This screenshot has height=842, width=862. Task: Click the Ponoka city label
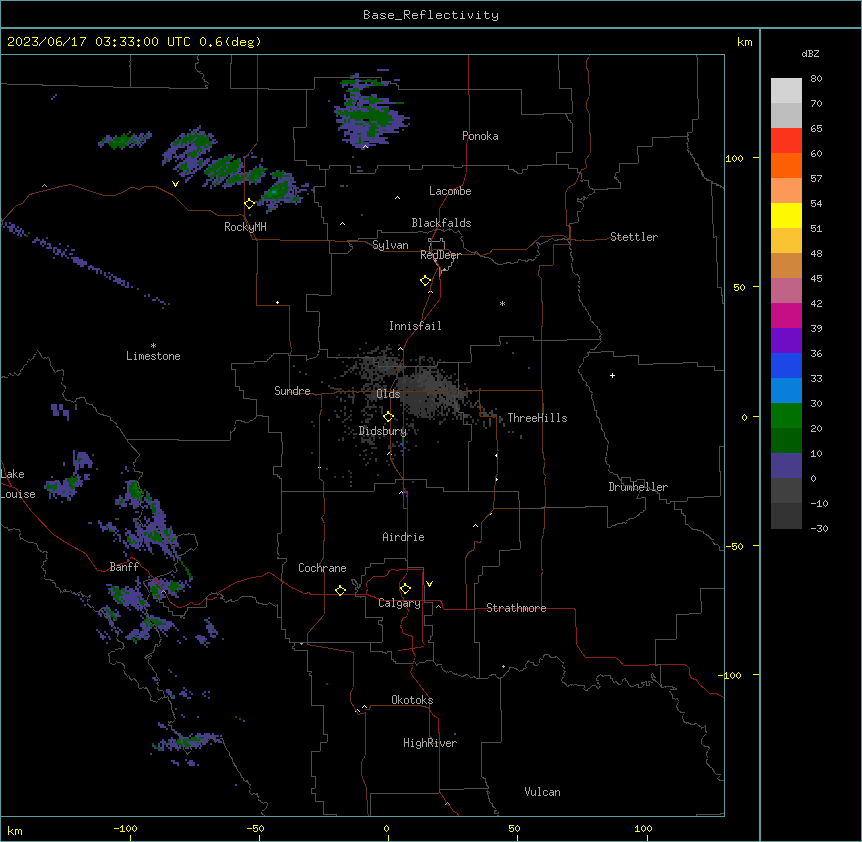(x=480, y=136)
